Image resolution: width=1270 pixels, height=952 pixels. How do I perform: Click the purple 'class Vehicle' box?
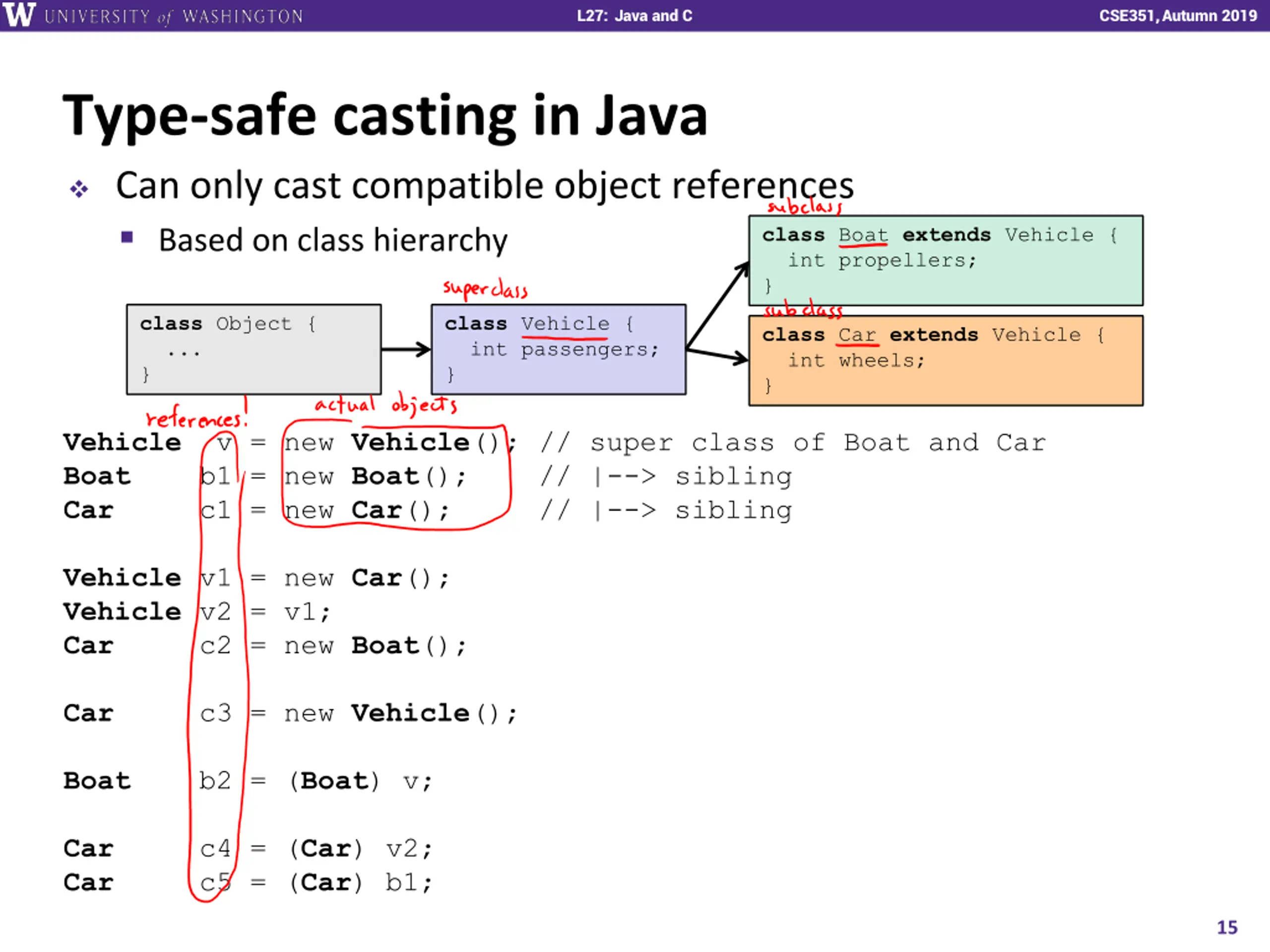tap(559, 350)
